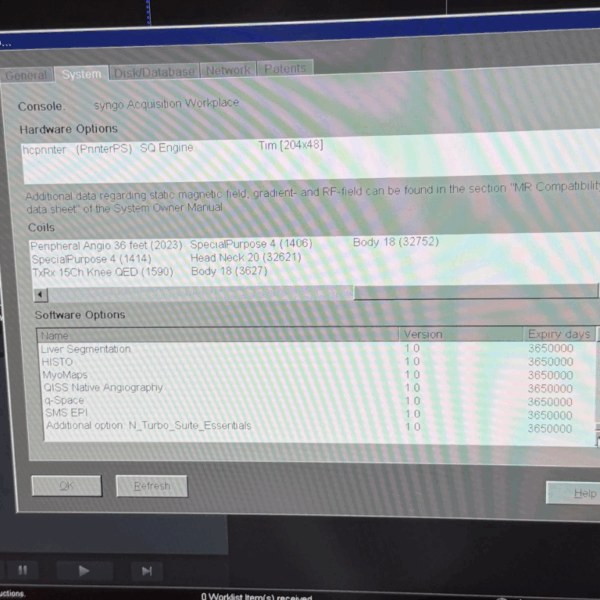This screenshot has width=600, height=600.
Task: Click Liver Segmentation expiry value 3650000
Action: 551,348
